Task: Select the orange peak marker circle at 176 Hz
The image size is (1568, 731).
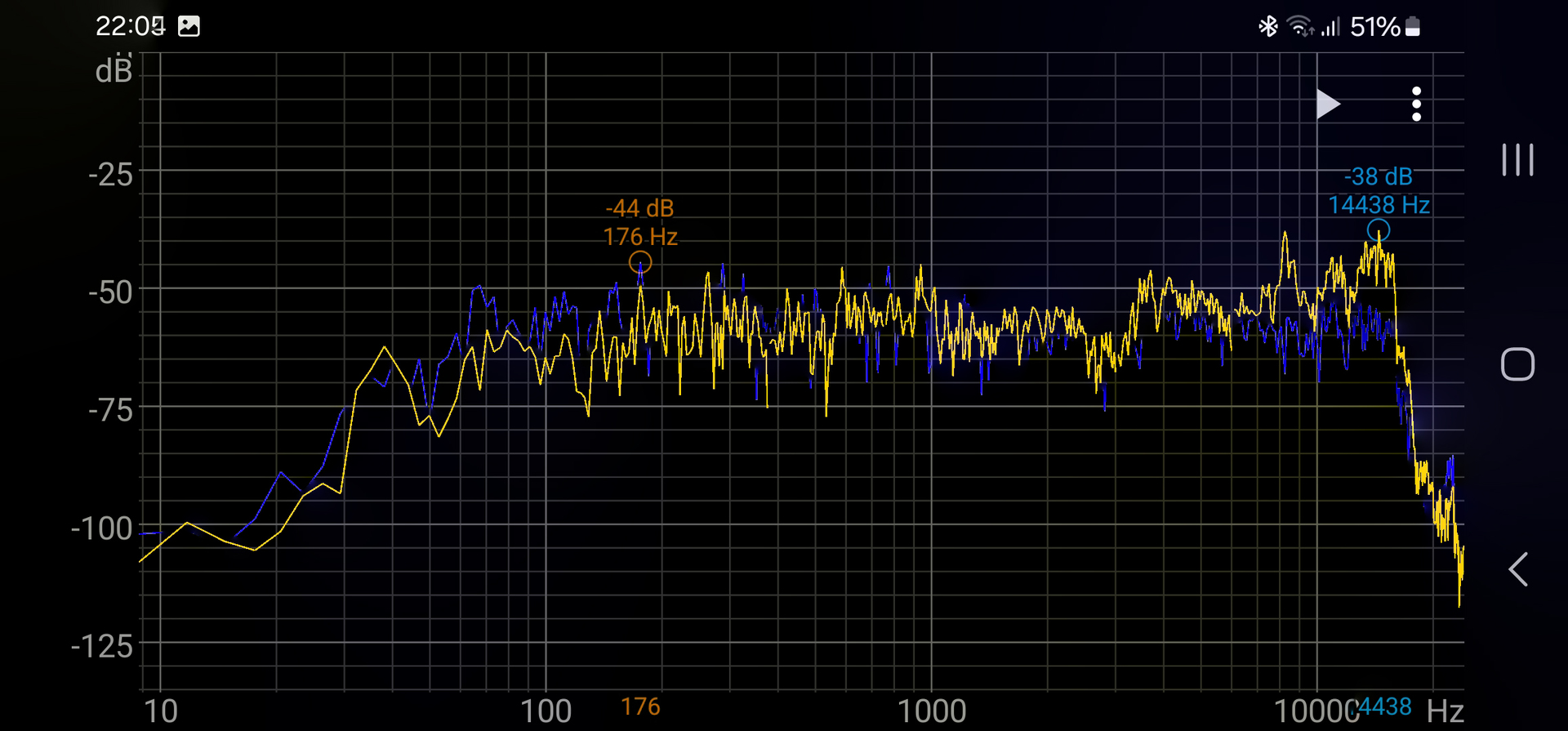Action: 640,262
